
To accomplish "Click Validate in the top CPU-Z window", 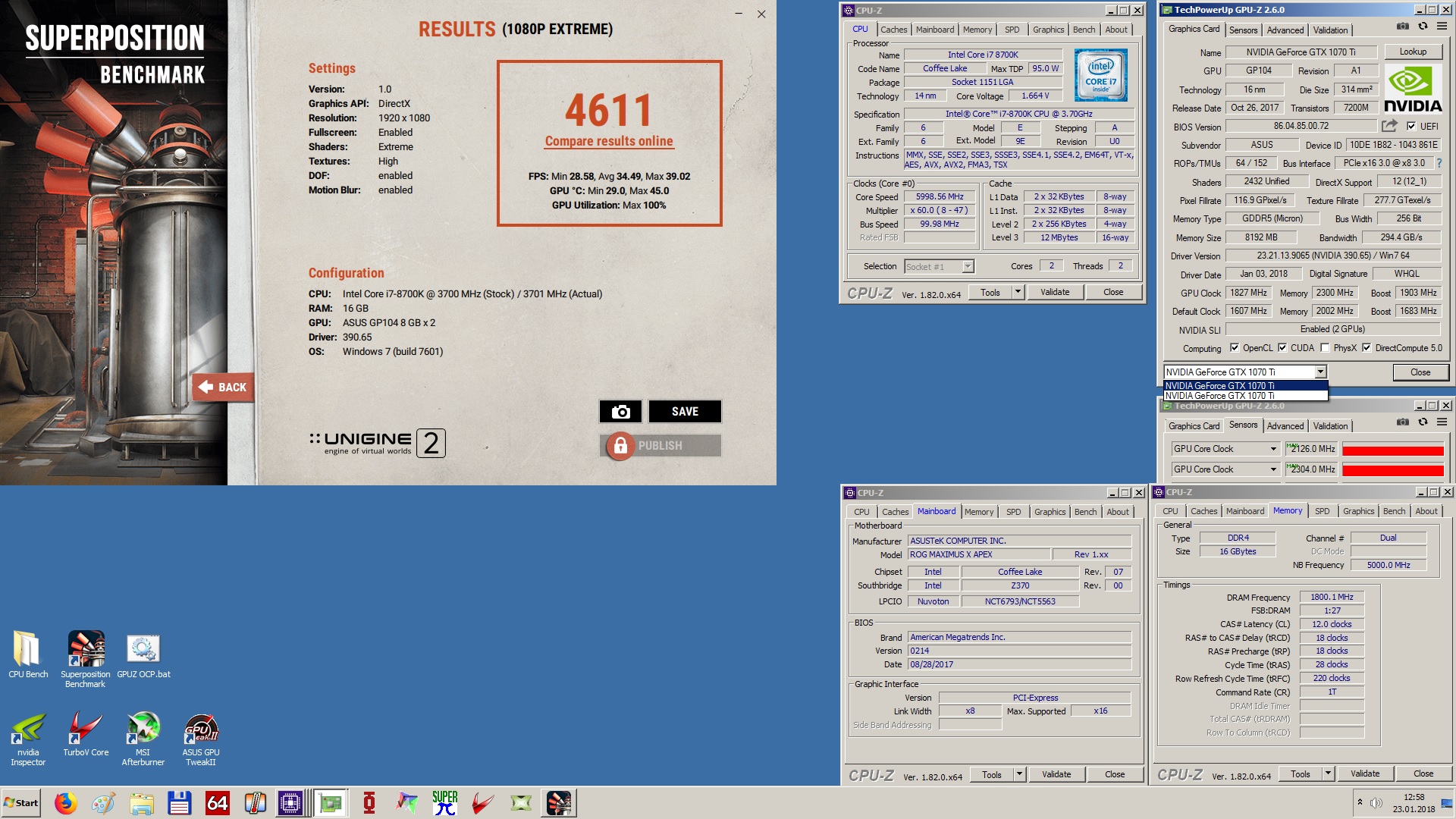I will (1055, 292).
